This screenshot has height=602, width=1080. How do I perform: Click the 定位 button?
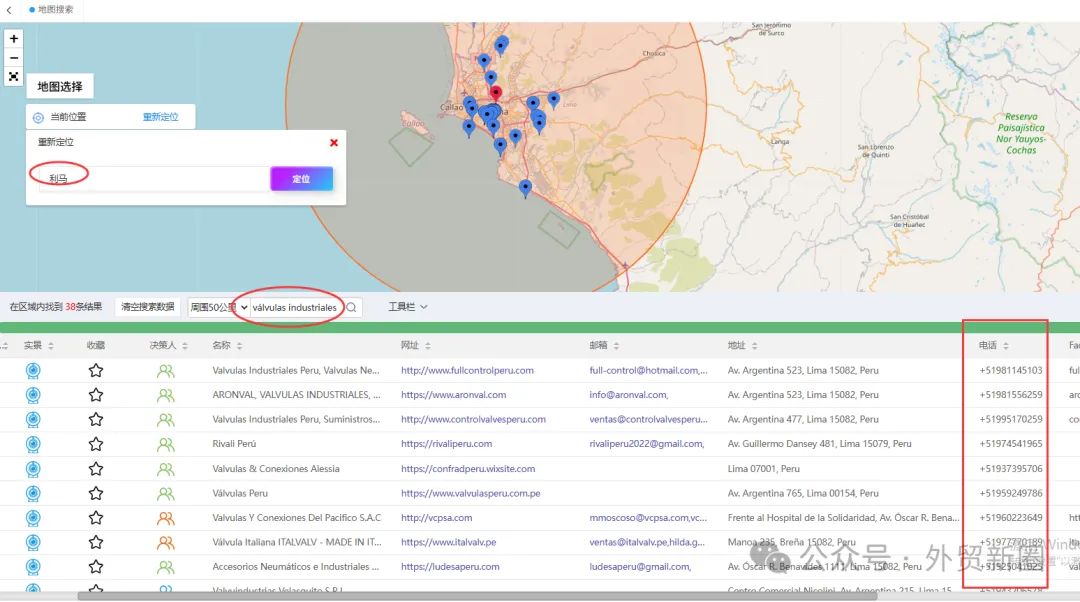point(302,178)
